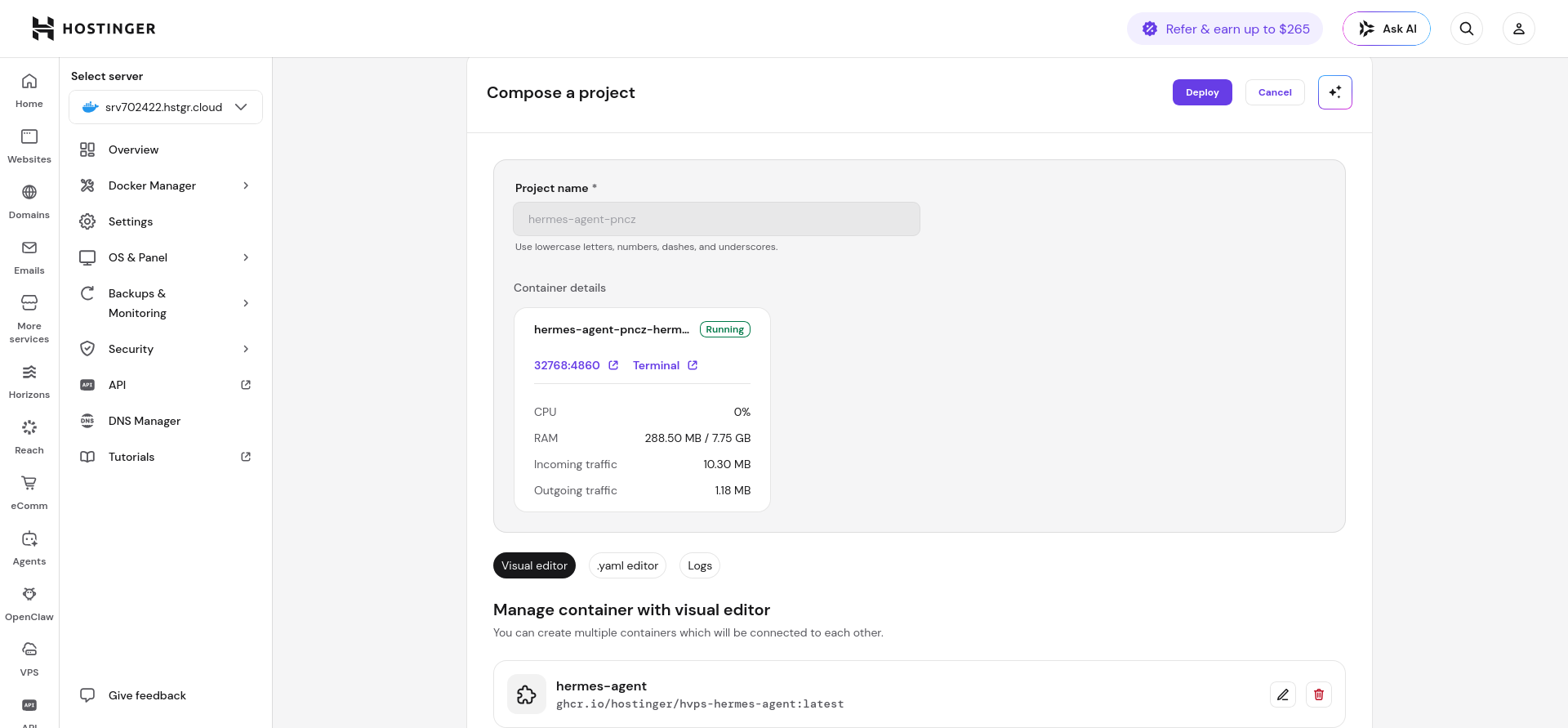Switch to .yaml editor tab
The image size is (1568, 728).
(627, 565)
